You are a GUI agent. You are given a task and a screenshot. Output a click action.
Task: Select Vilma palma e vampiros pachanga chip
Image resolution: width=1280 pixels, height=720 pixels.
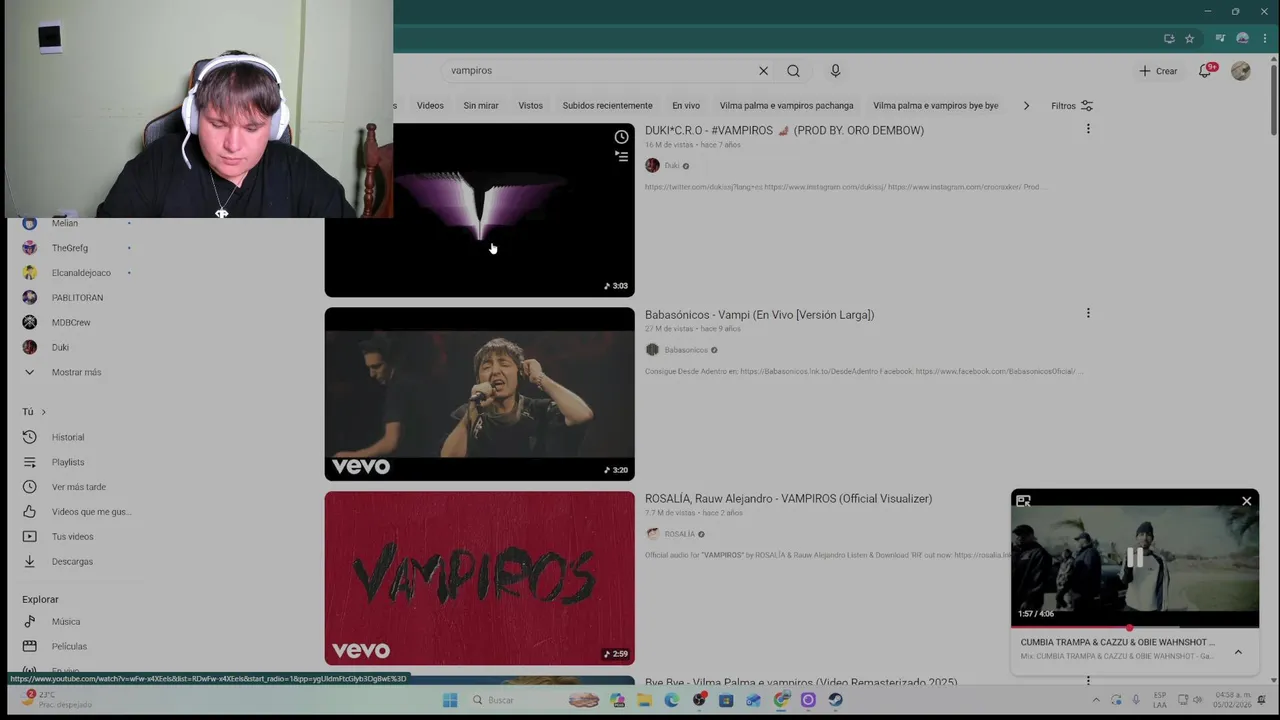click(x=787, y=106)
